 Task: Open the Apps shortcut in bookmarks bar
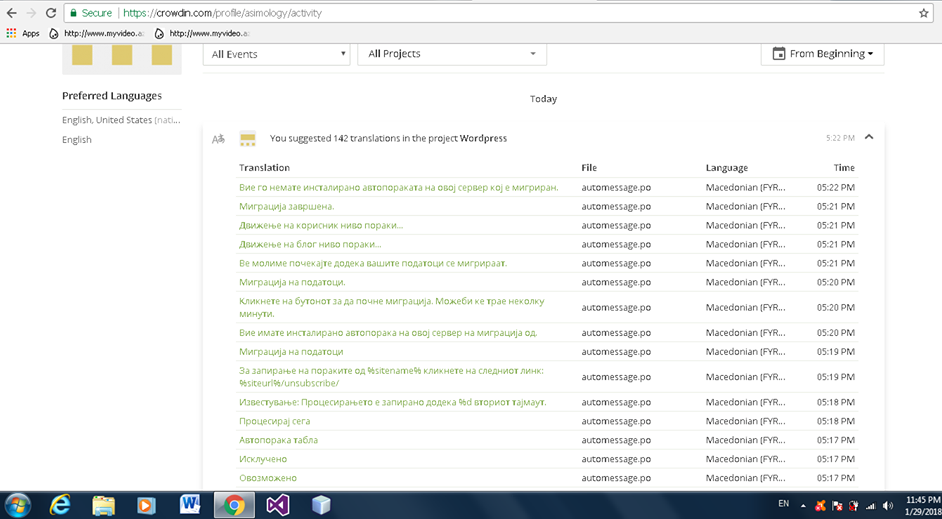tap(23, 34)
